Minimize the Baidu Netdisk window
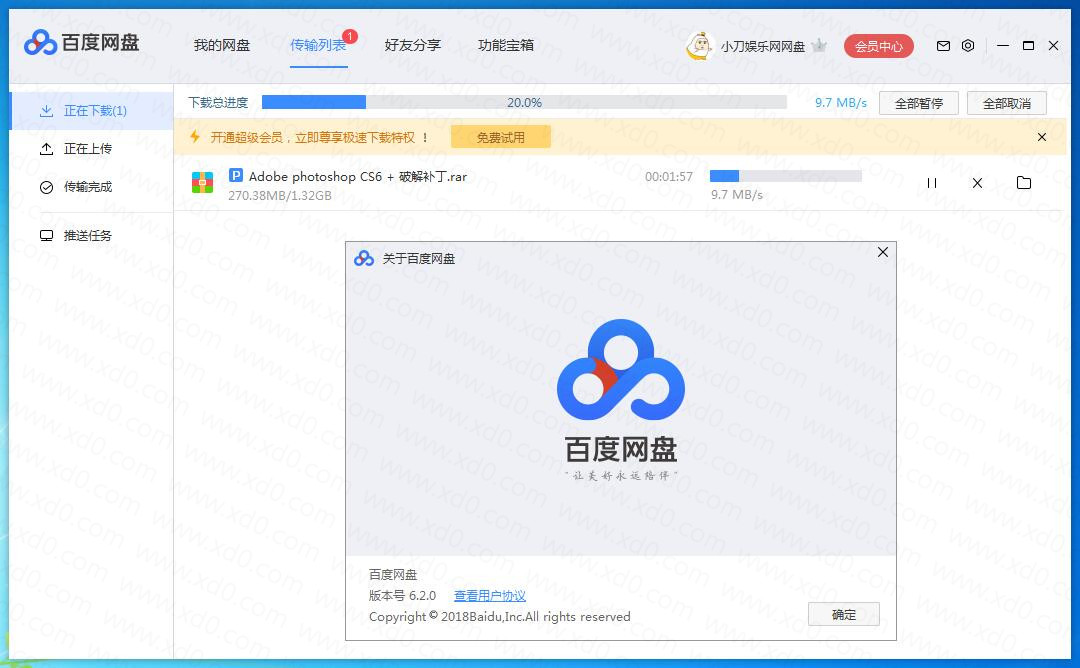This screenshot has width=1080, height=668. pyautogui.click(x=1003, y=45)
